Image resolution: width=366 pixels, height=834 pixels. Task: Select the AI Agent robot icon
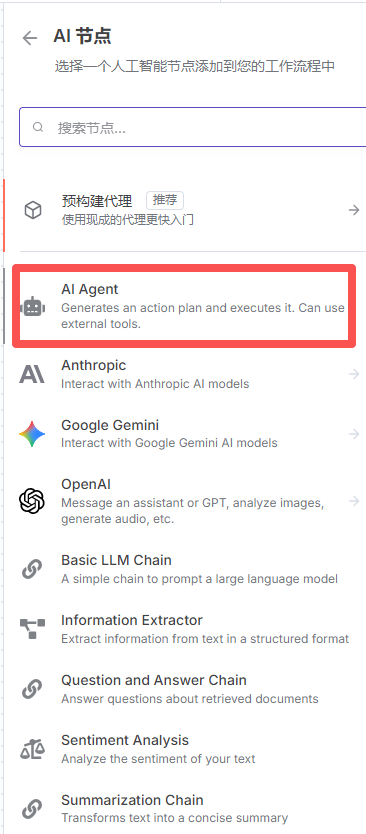[x=32, y=307]
